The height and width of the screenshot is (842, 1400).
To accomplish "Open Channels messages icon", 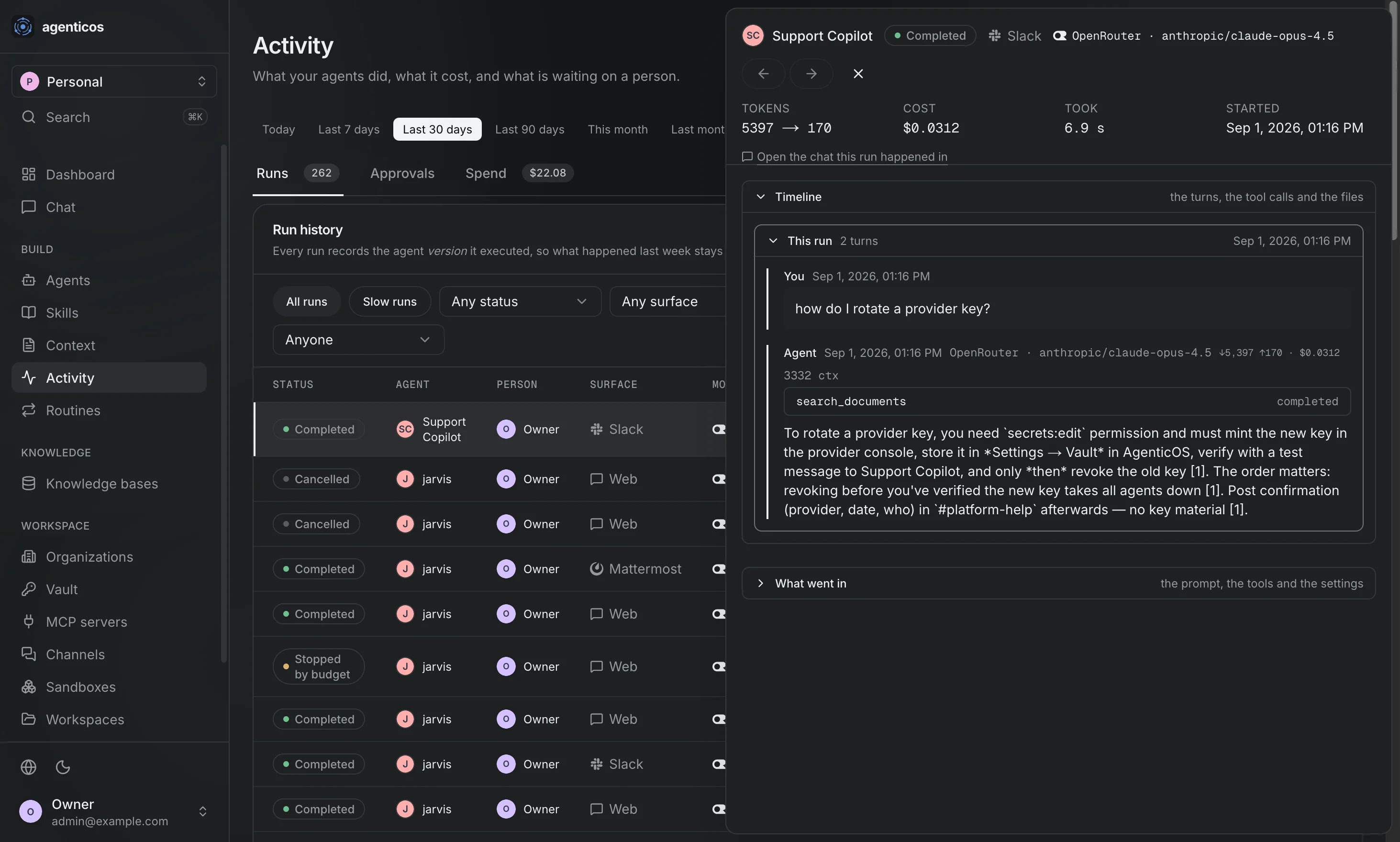I will click(x=28, y=654).
